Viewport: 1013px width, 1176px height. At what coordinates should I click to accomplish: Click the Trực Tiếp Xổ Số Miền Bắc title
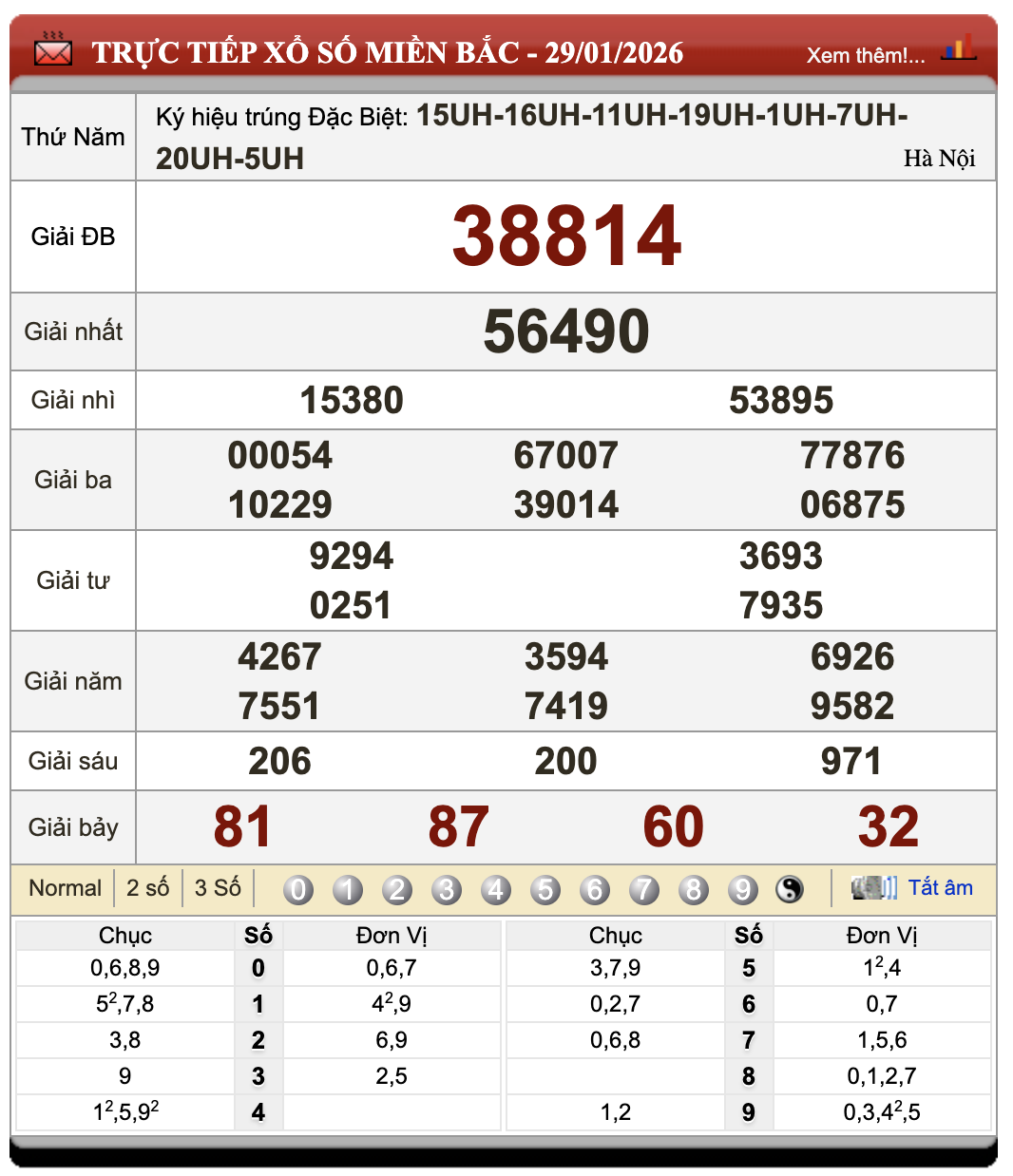(x=387, y=52)
